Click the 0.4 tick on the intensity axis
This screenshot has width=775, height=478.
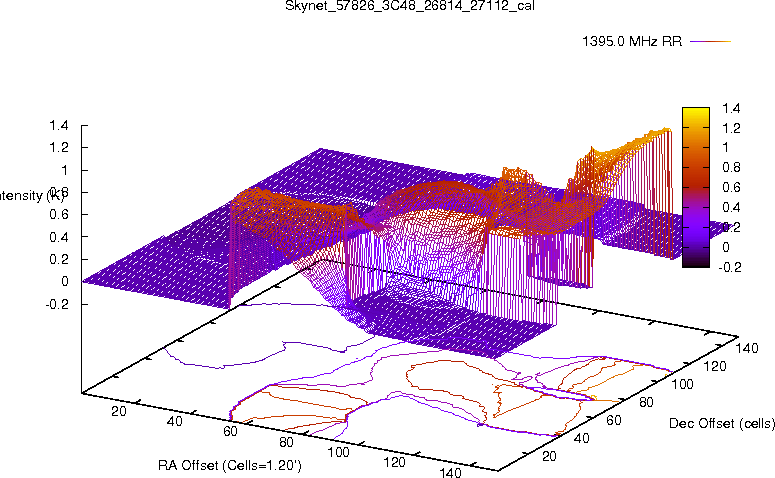tap(58, 237)
